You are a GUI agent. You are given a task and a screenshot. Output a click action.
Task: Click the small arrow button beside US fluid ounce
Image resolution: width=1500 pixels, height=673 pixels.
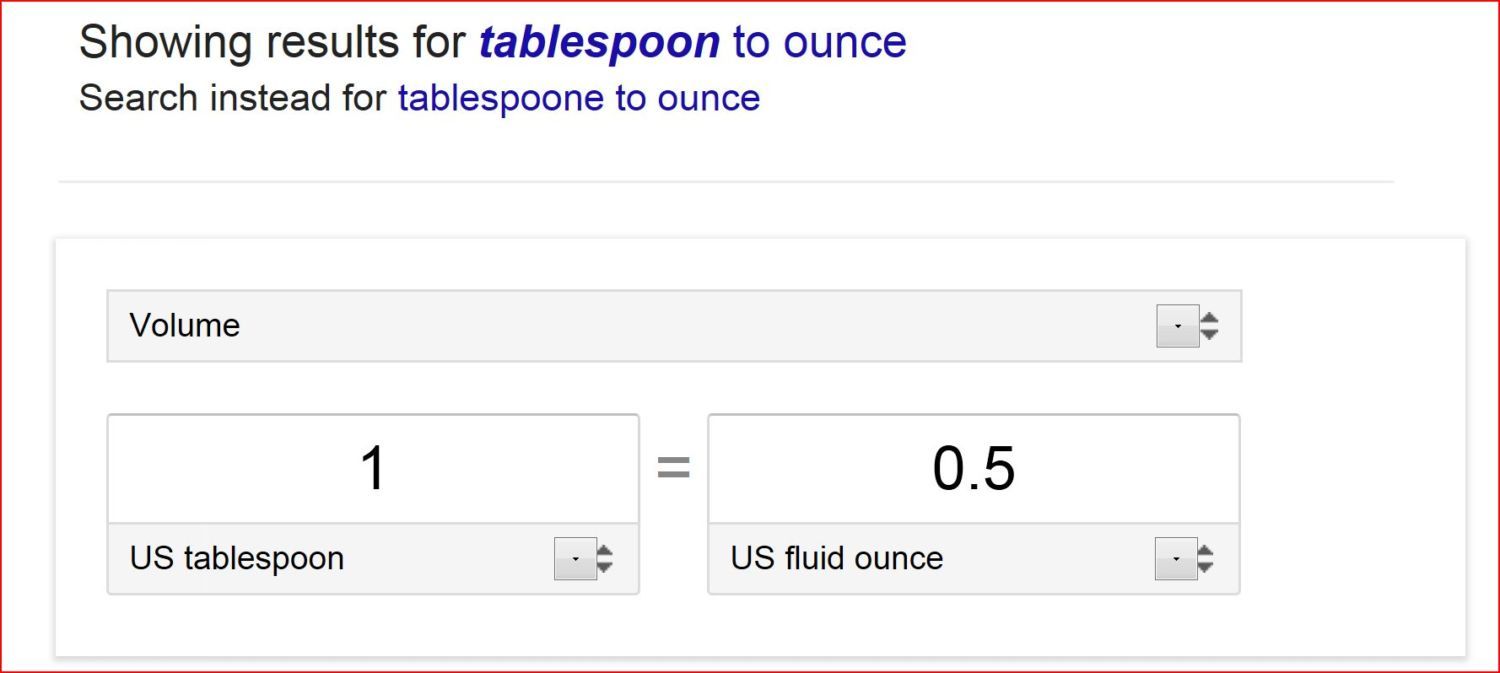click(1175, 559)
